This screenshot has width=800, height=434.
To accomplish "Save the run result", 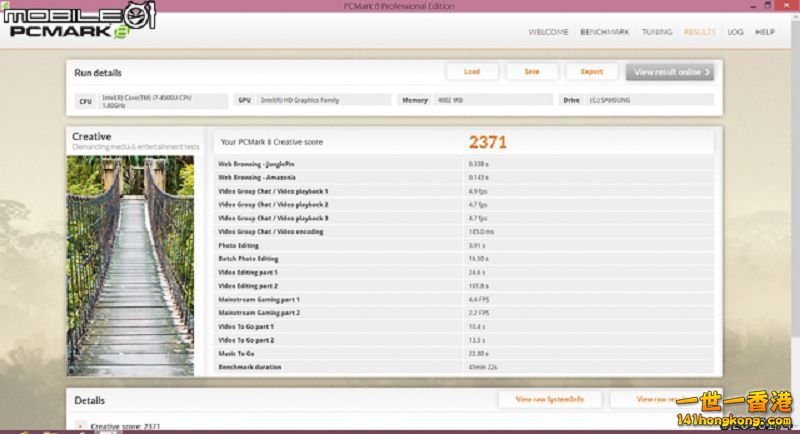I will tap(532, 72).
